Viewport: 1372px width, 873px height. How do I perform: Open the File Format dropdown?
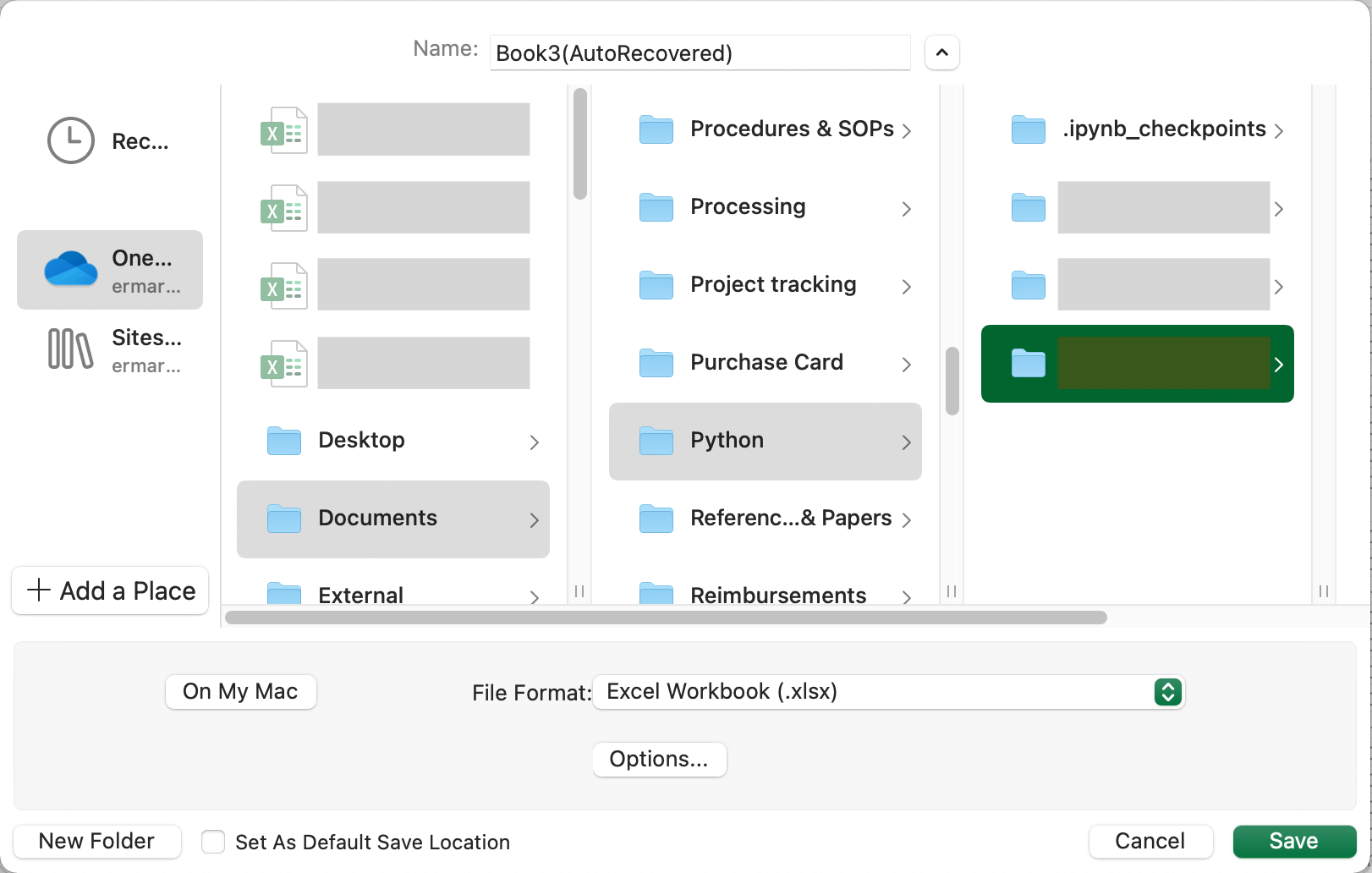(x=888, y=692)
